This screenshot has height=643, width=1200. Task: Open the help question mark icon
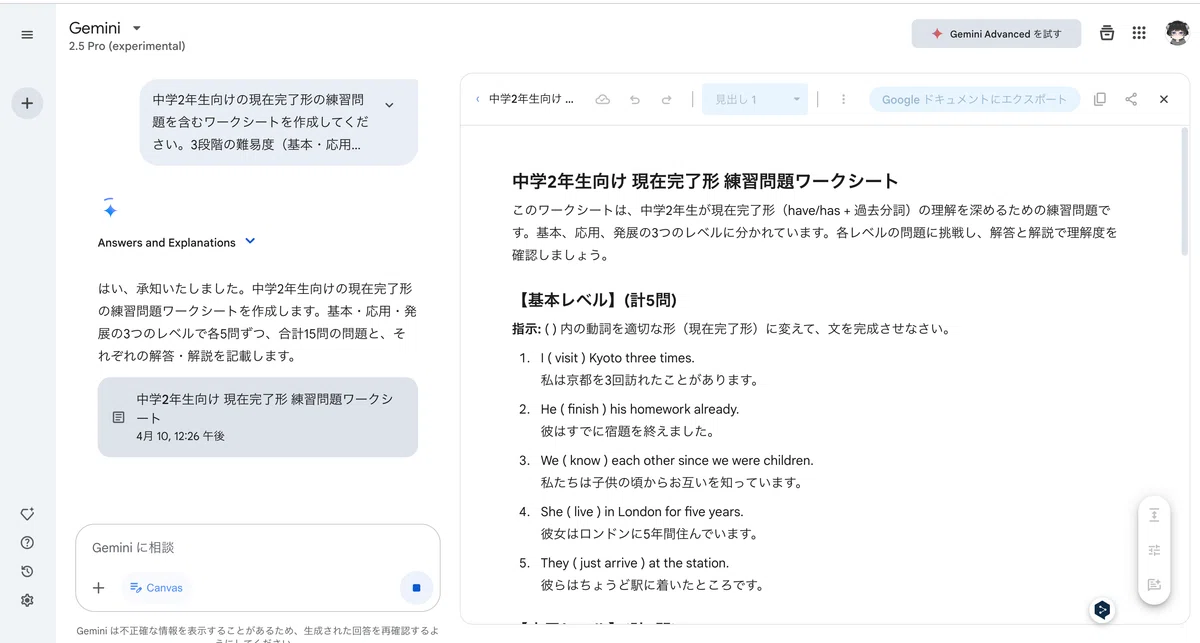coord(27,543)
